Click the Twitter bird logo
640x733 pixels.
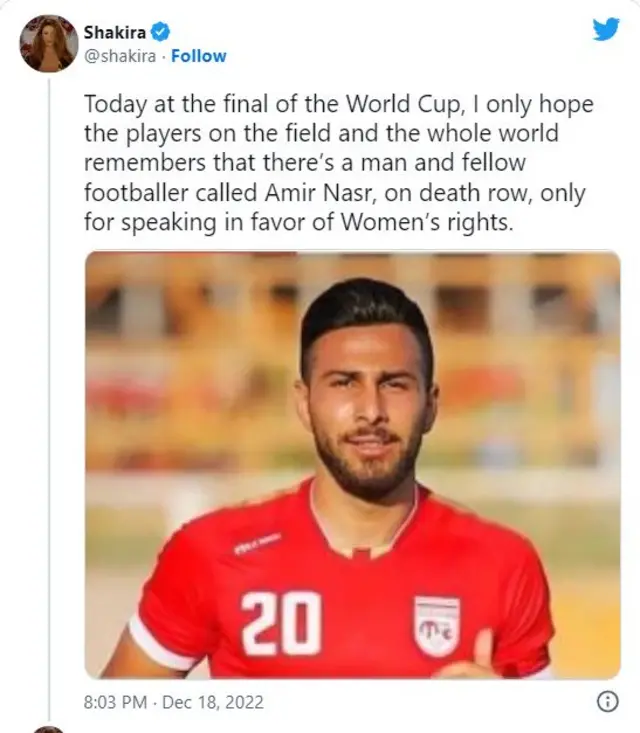(605, 29)
